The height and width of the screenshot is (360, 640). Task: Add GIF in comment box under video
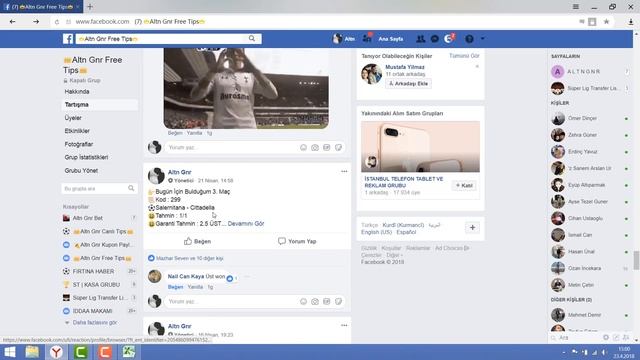click(x=327, y=147)
